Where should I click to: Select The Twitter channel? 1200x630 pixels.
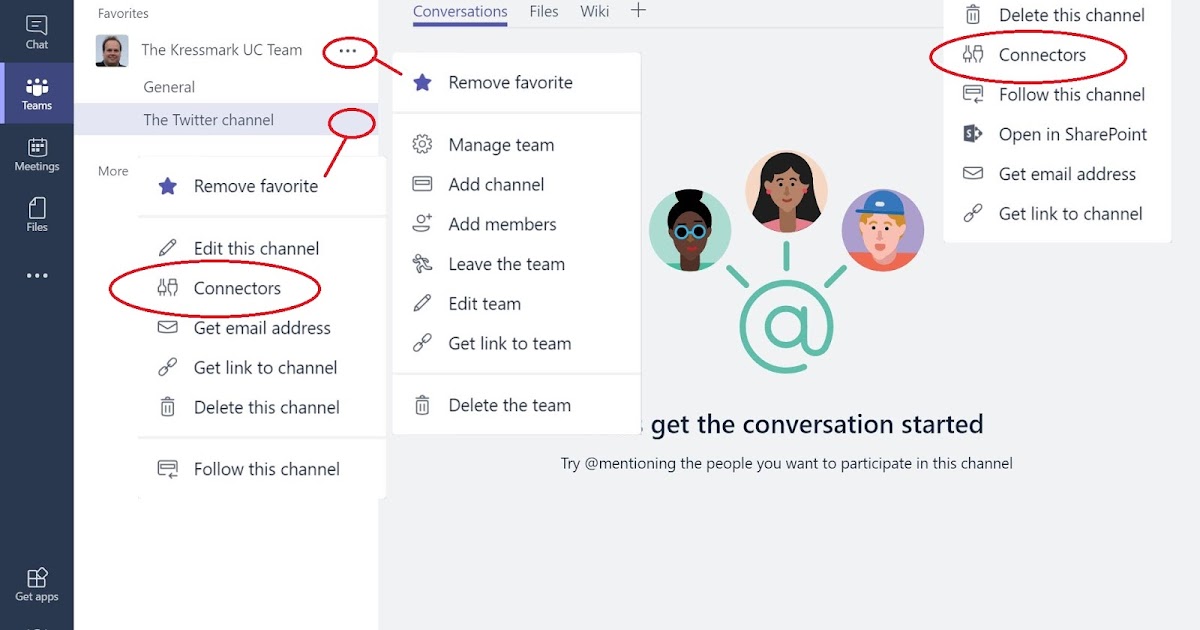(x=208, y=119)
